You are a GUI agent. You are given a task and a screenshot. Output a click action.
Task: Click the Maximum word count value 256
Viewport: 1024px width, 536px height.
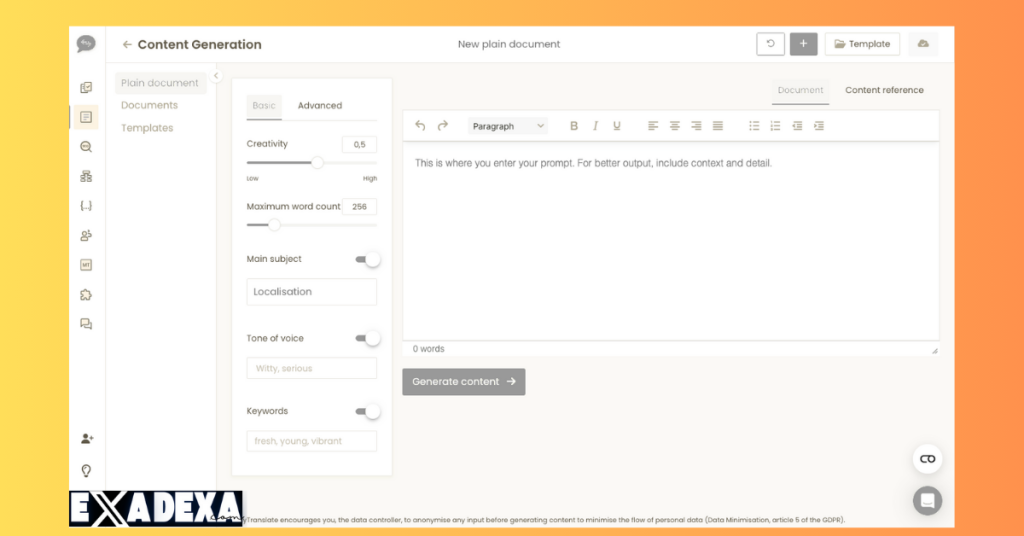coord(359,206)
